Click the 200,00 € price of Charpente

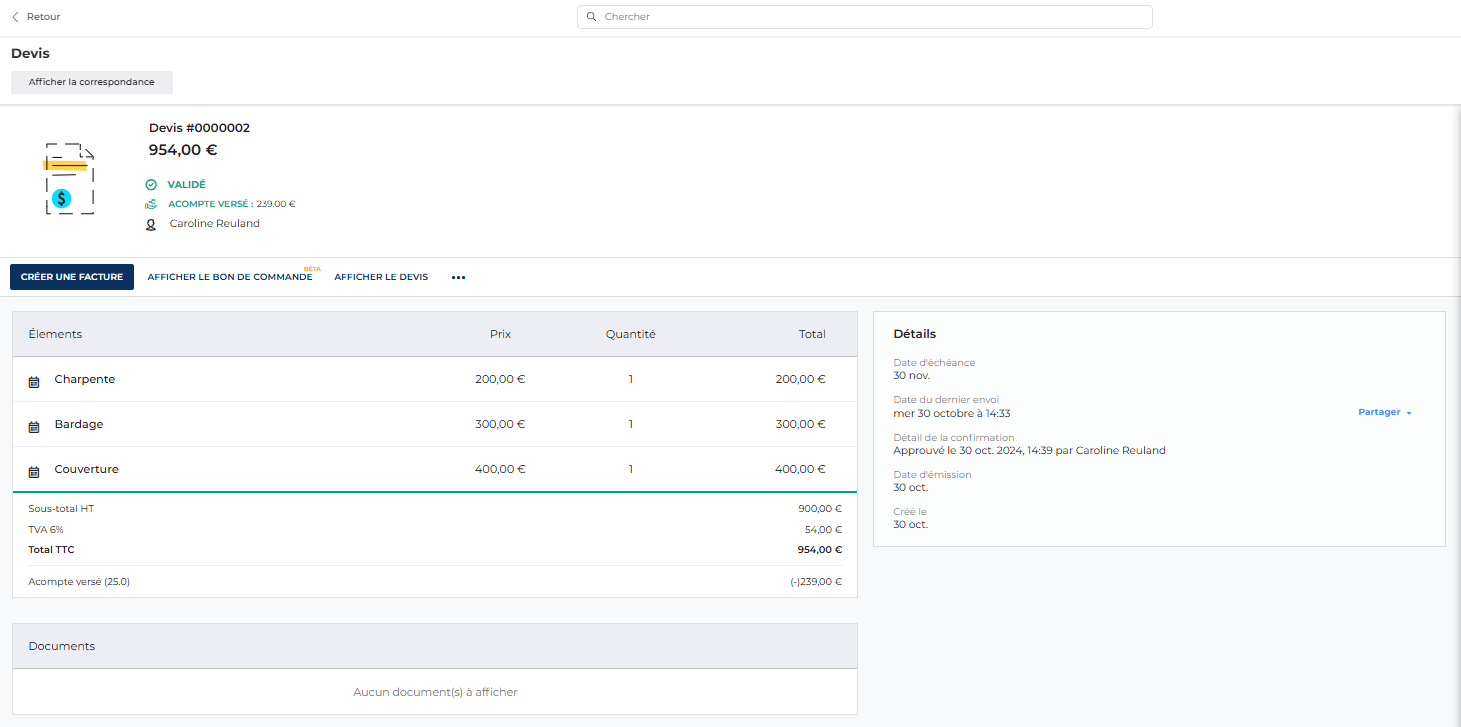(x=500, y=379)
